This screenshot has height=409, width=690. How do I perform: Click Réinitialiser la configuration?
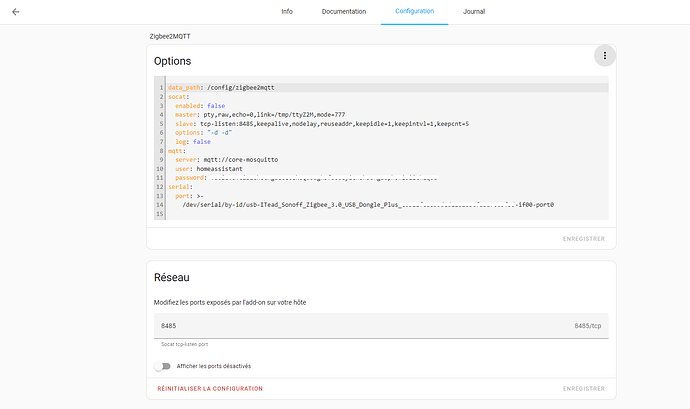210,389
